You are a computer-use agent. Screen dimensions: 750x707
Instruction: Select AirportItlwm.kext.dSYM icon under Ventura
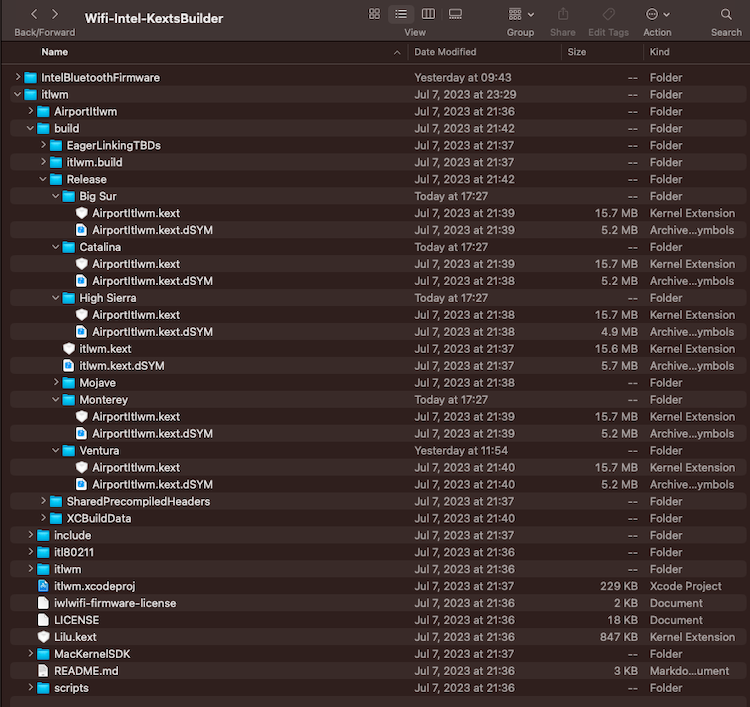coord(81,484)
